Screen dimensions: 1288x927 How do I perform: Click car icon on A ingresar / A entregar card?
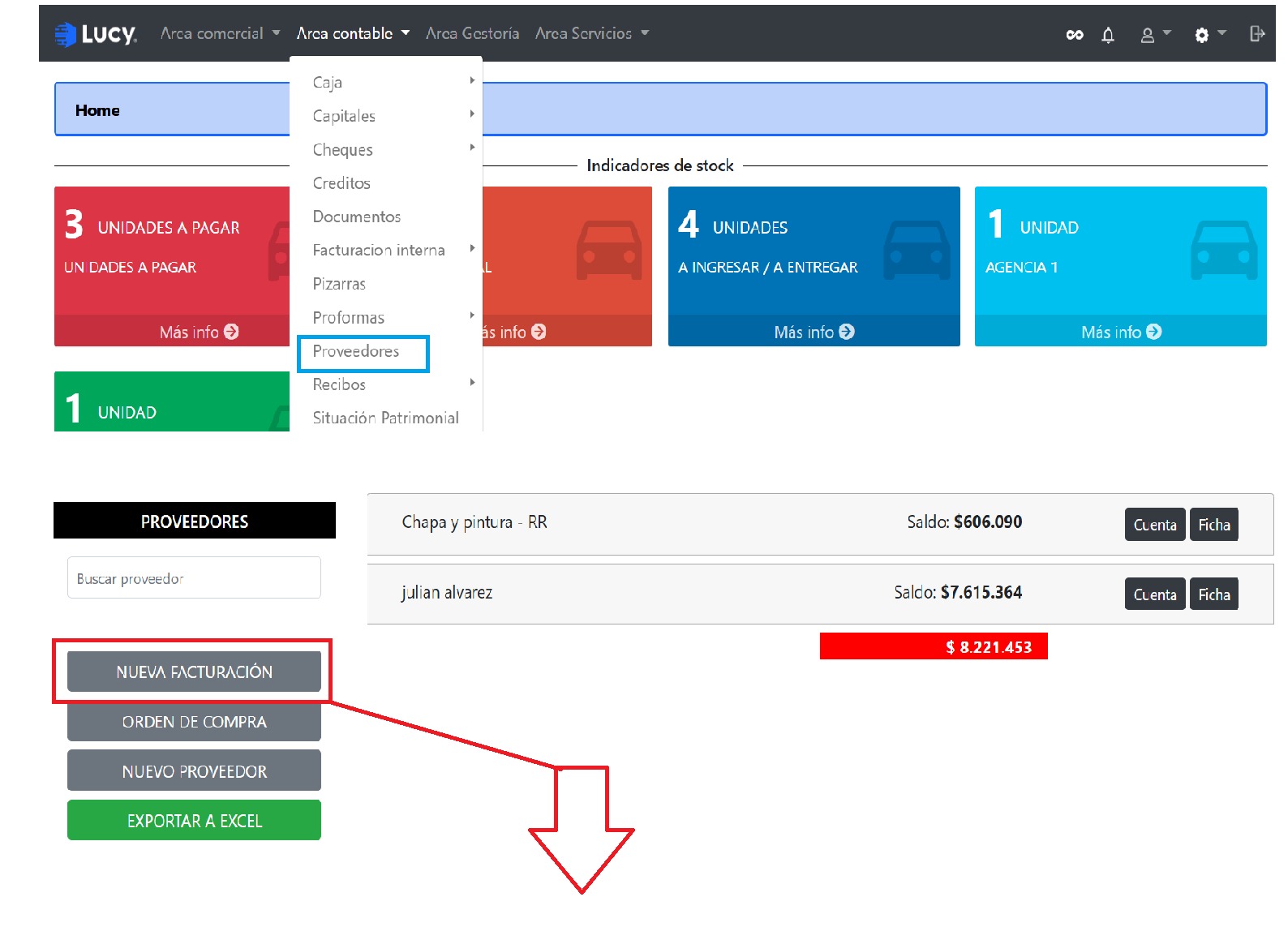click(917, 250)
